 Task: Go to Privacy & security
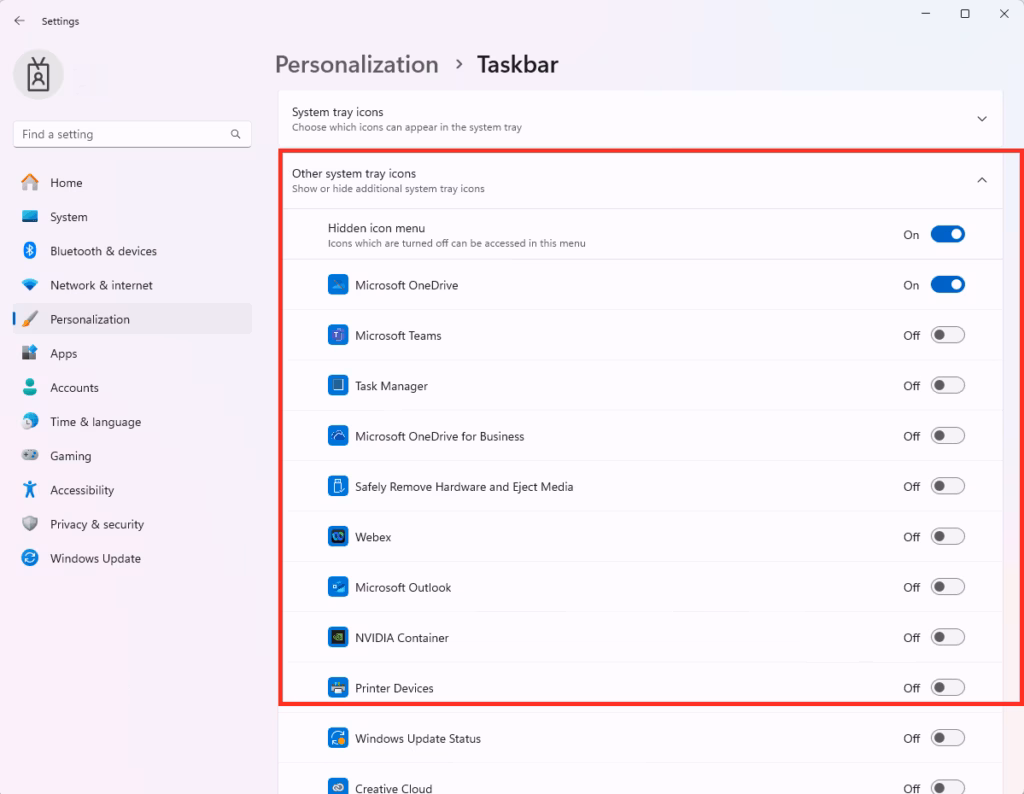pos(132,524)
